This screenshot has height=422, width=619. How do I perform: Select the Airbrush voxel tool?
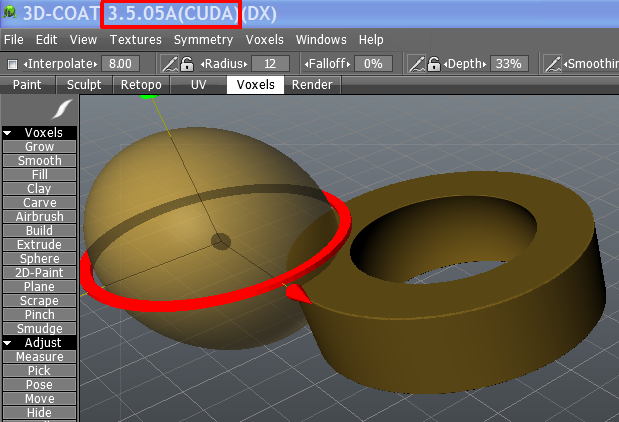click(x=39, y=217)
